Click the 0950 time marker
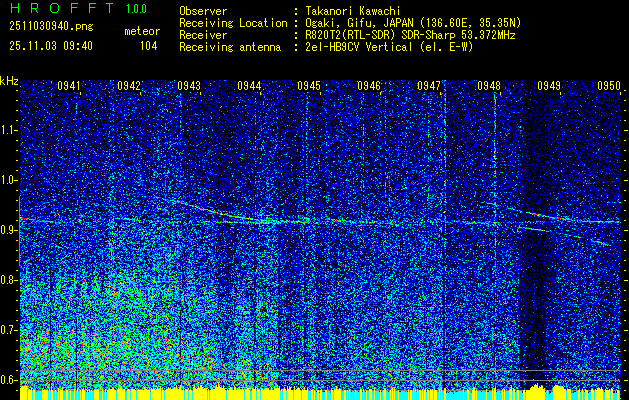 609,85
